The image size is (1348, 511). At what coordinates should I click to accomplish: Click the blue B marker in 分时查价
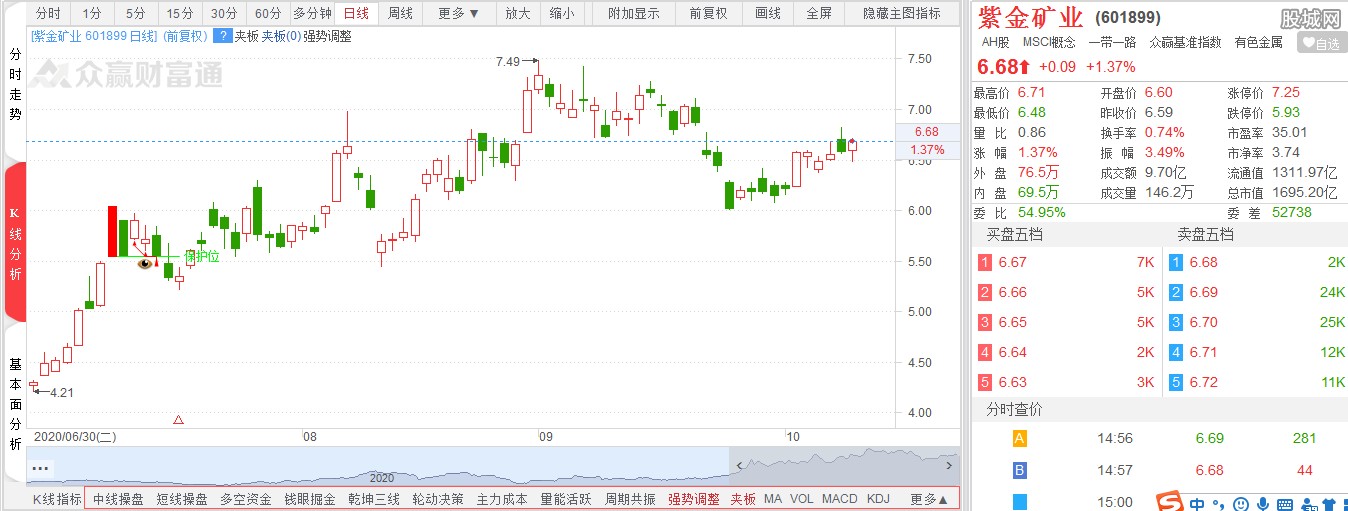1020,470
